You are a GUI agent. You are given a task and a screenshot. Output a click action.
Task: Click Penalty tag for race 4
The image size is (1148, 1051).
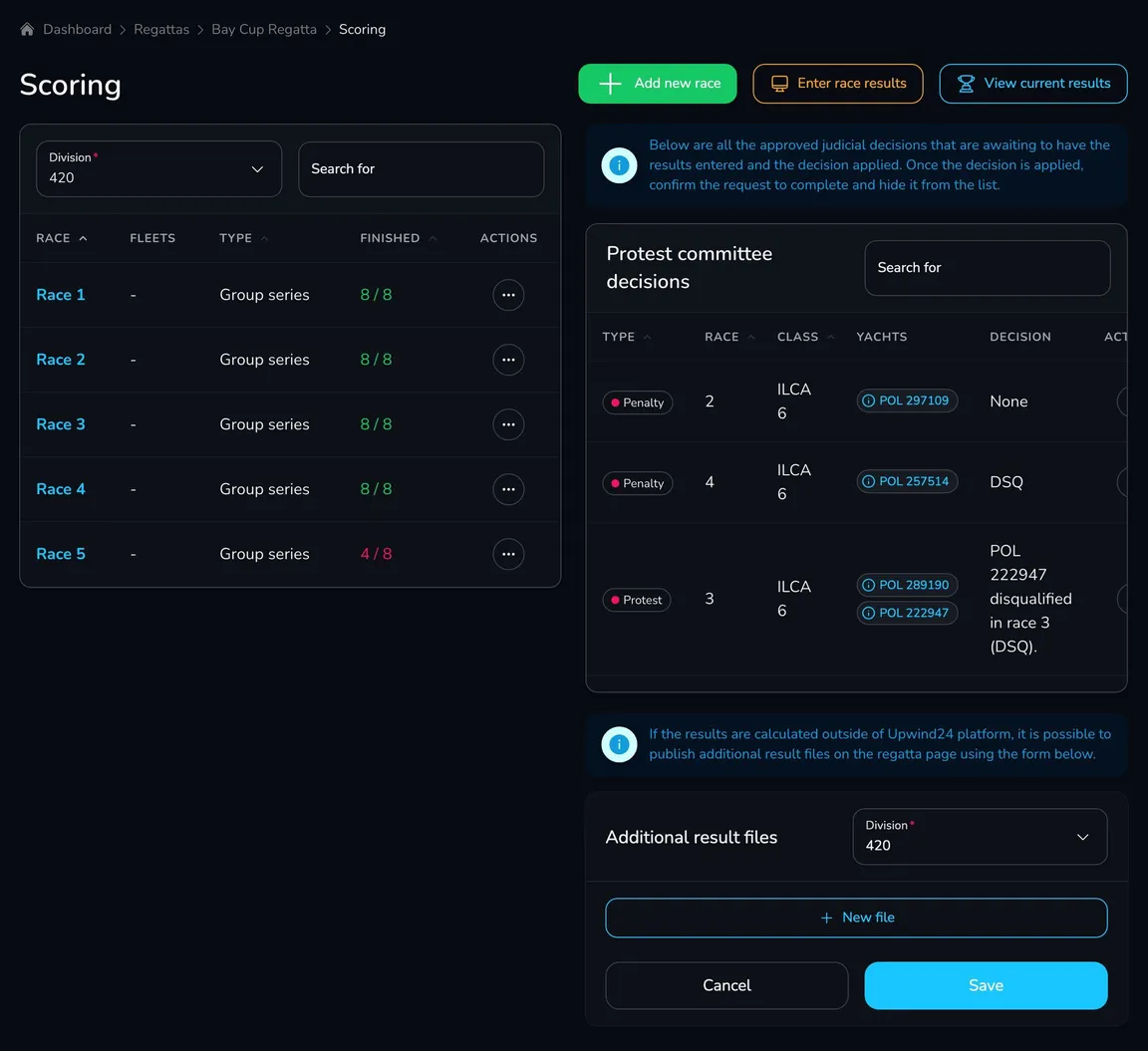(638, 483)
